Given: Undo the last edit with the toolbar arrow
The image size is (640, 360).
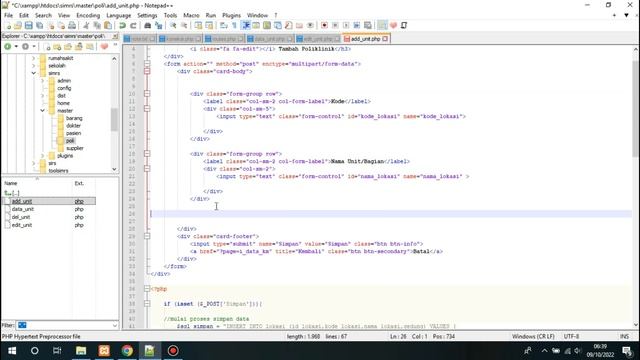Looking at the screenshot, I should click(122, 25).
